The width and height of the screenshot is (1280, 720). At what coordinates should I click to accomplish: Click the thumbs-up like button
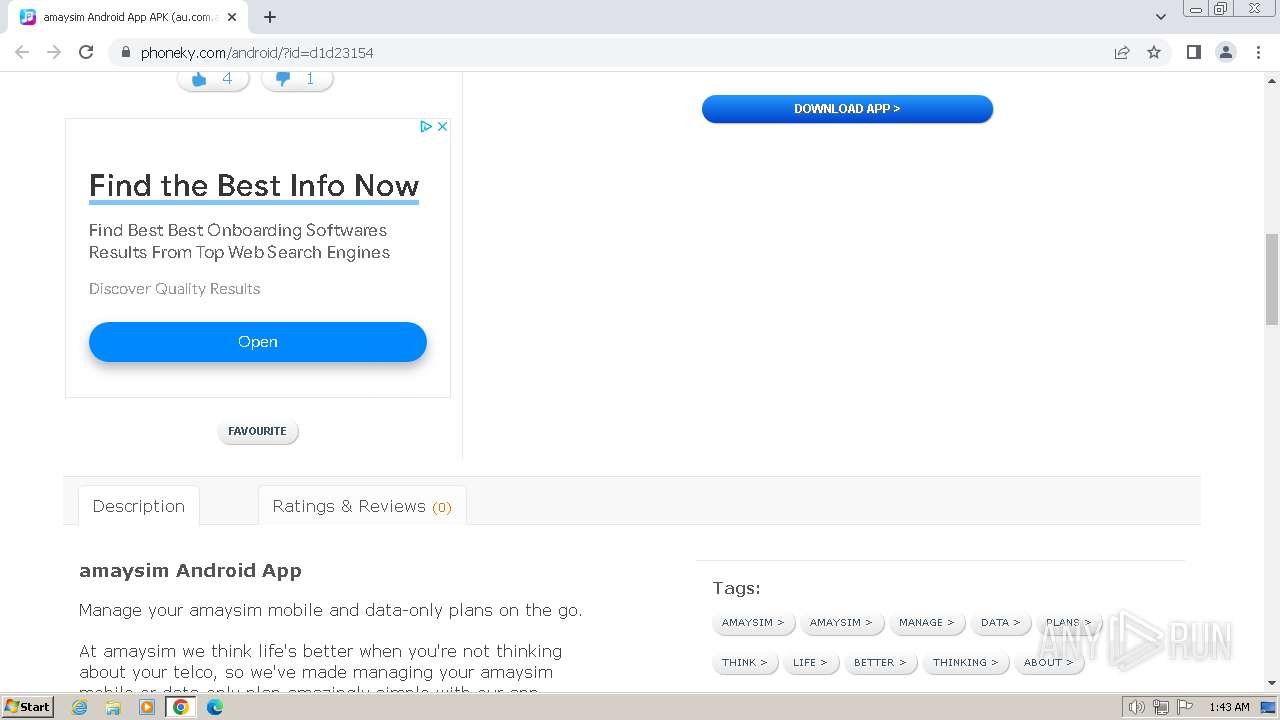(x=213, y=79)
